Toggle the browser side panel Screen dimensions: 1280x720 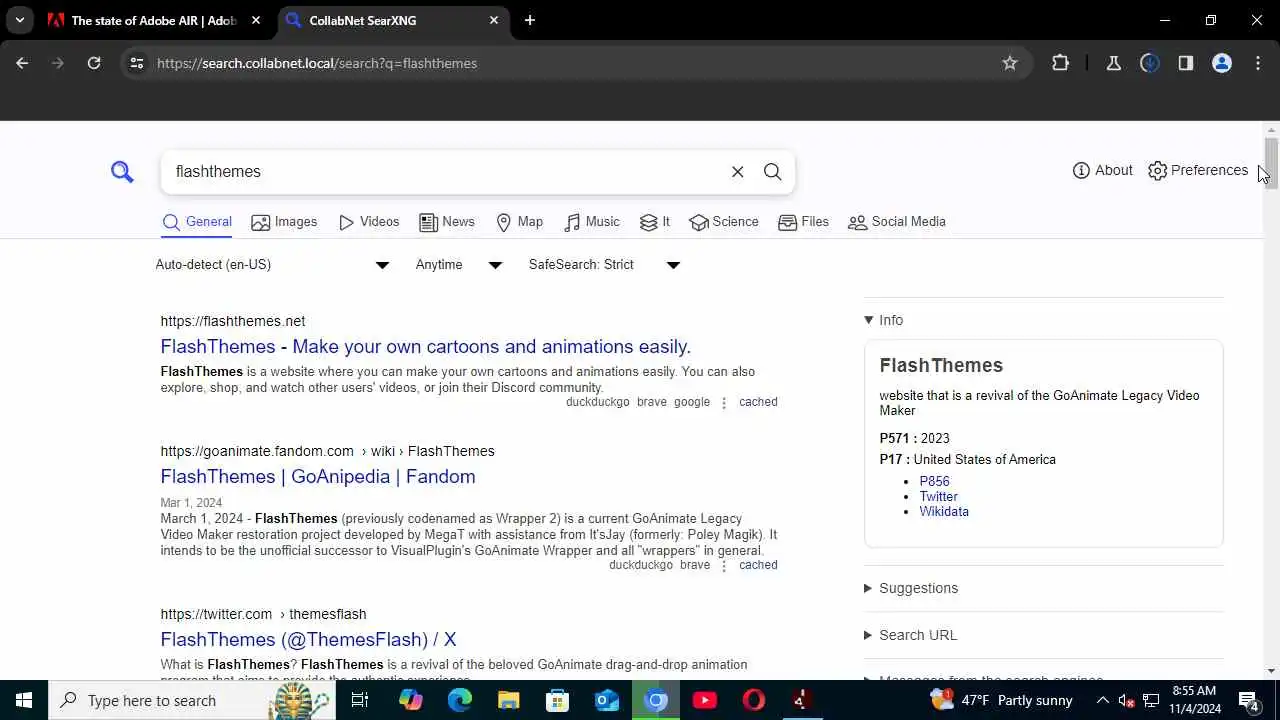point(1186,63)
